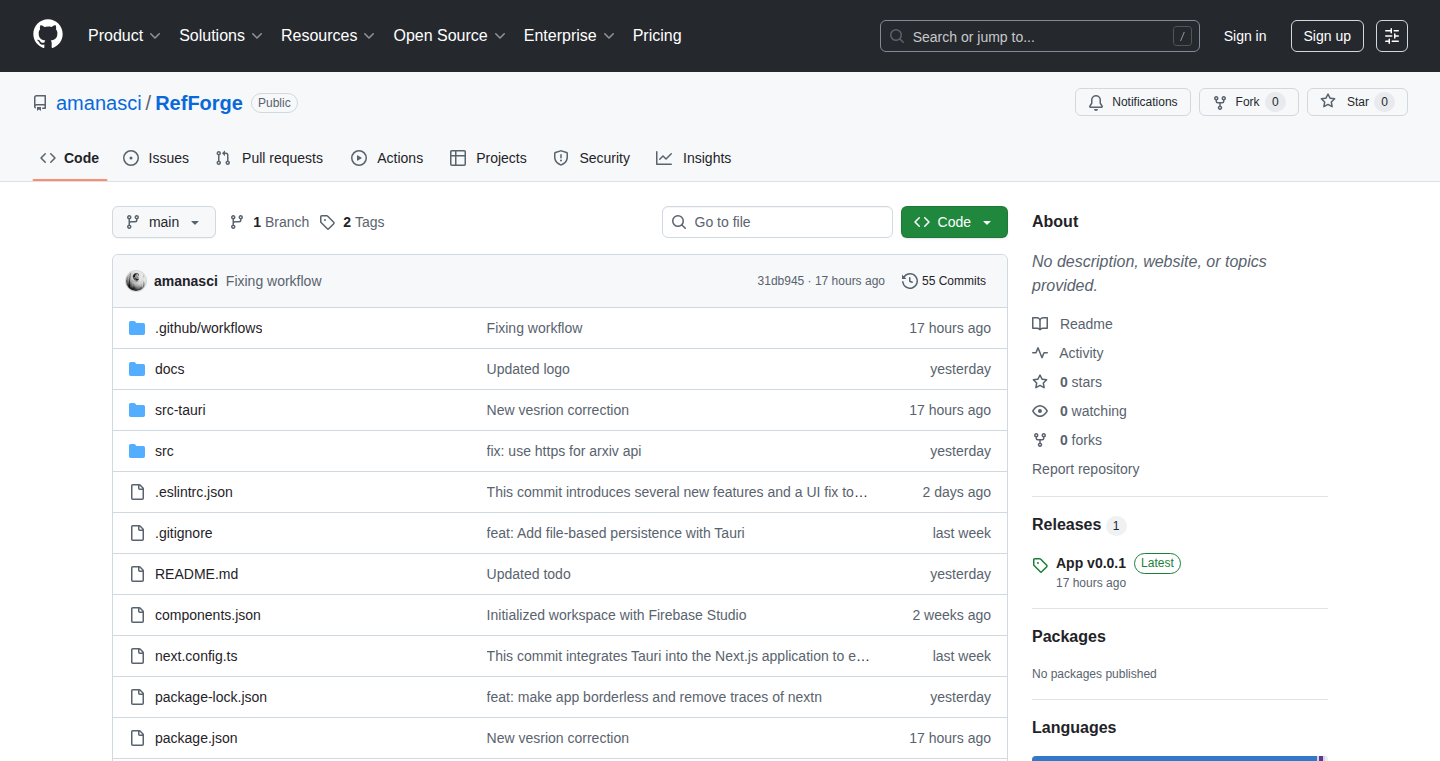Image resolution: width=1440 pixels, height=761 pixels.
Task: Click commit message 'fix: use https for arxiv api'
Action: 564,451
